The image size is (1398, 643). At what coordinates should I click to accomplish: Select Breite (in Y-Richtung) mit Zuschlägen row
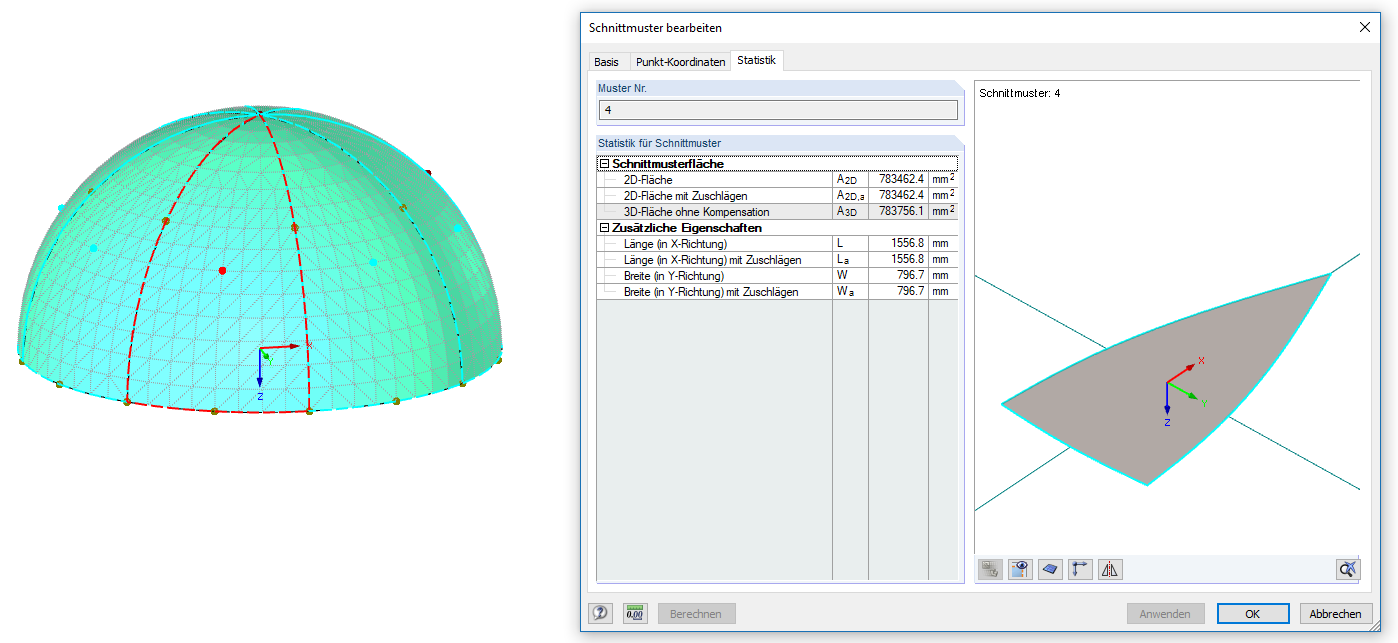click(x=777, y=291)
